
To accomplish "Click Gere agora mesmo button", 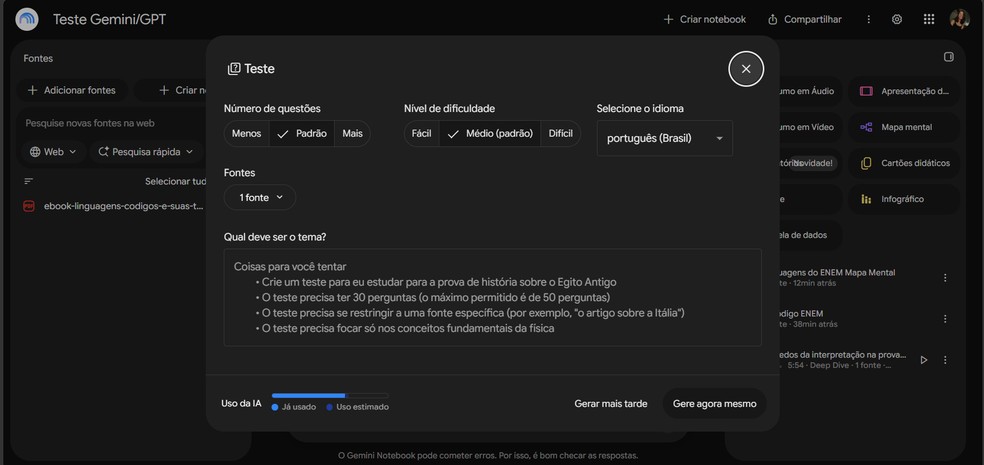I will pos(714,404).
